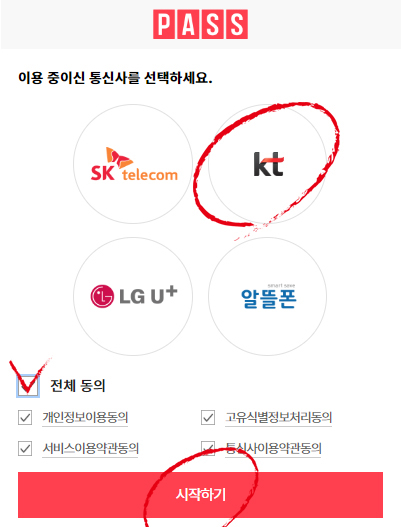
Task: Toggle the 통신사이용약관동의 checkbox
Action: point(208,448)
